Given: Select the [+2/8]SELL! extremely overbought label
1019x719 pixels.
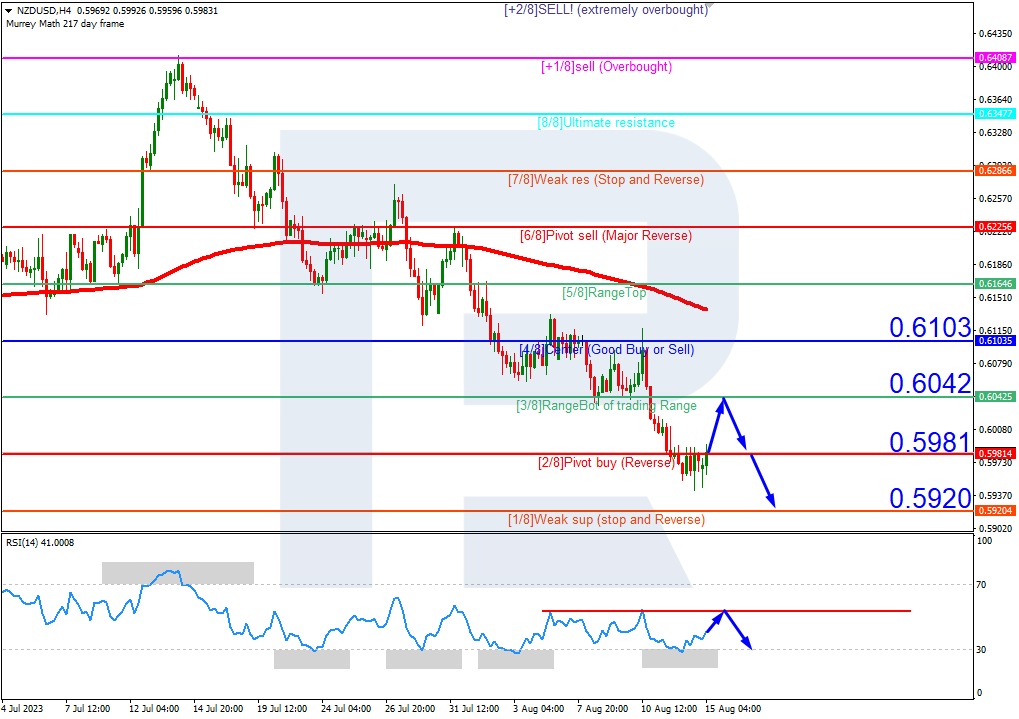Looking at the screenshot, I should pos(604,8).
